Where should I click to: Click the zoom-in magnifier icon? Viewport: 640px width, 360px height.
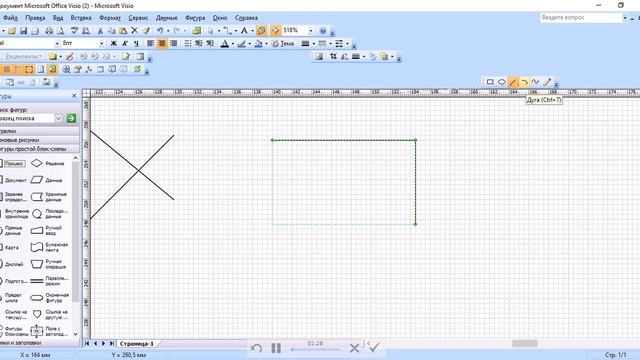[66, 69]
